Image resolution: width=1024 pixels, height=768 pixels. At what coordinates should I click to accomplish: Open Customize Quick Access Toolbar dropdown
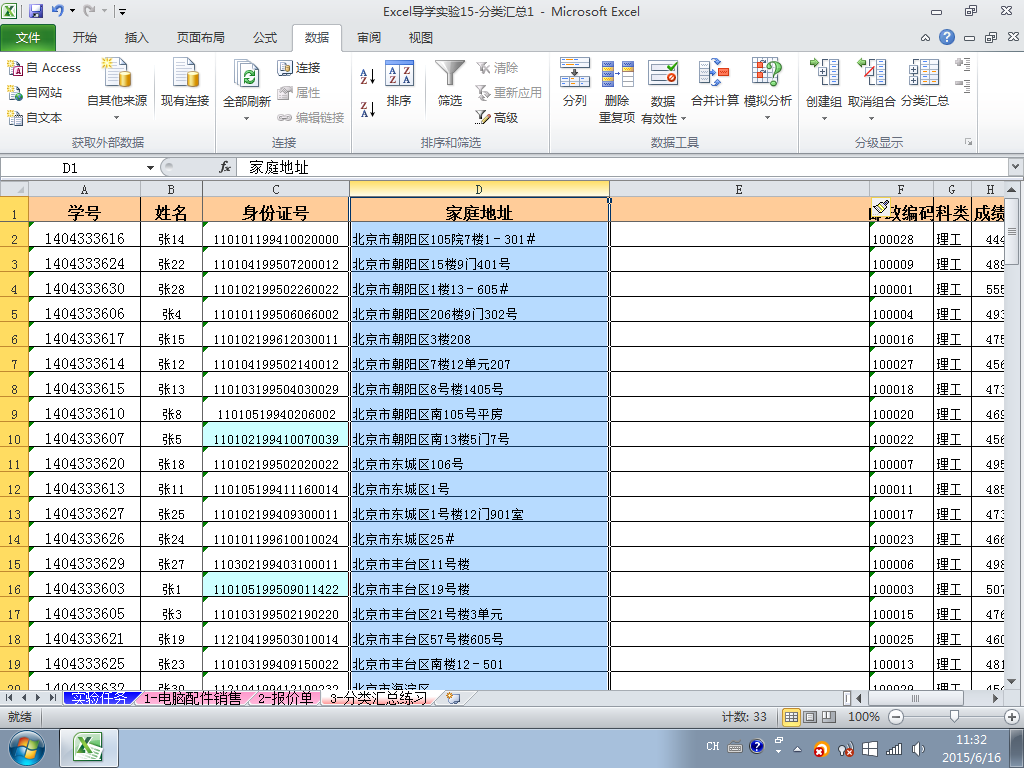point(122,11)
